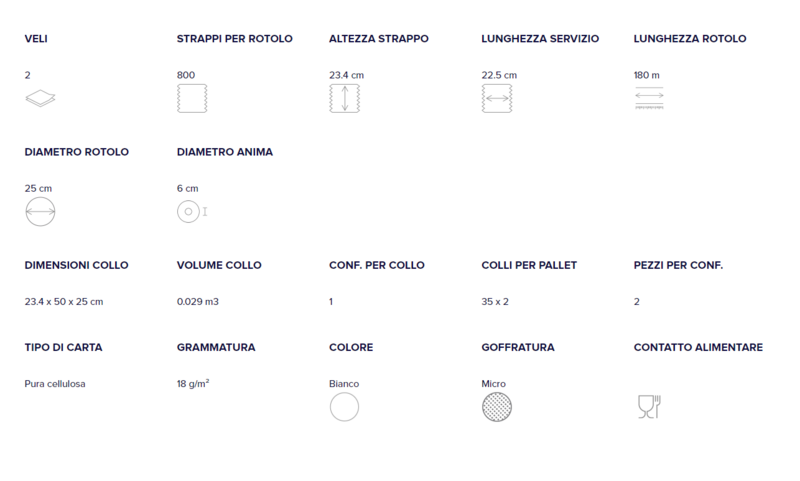Click the Pura cellulosa text
This screenshot has height=481, width=800.
point(55,384)
